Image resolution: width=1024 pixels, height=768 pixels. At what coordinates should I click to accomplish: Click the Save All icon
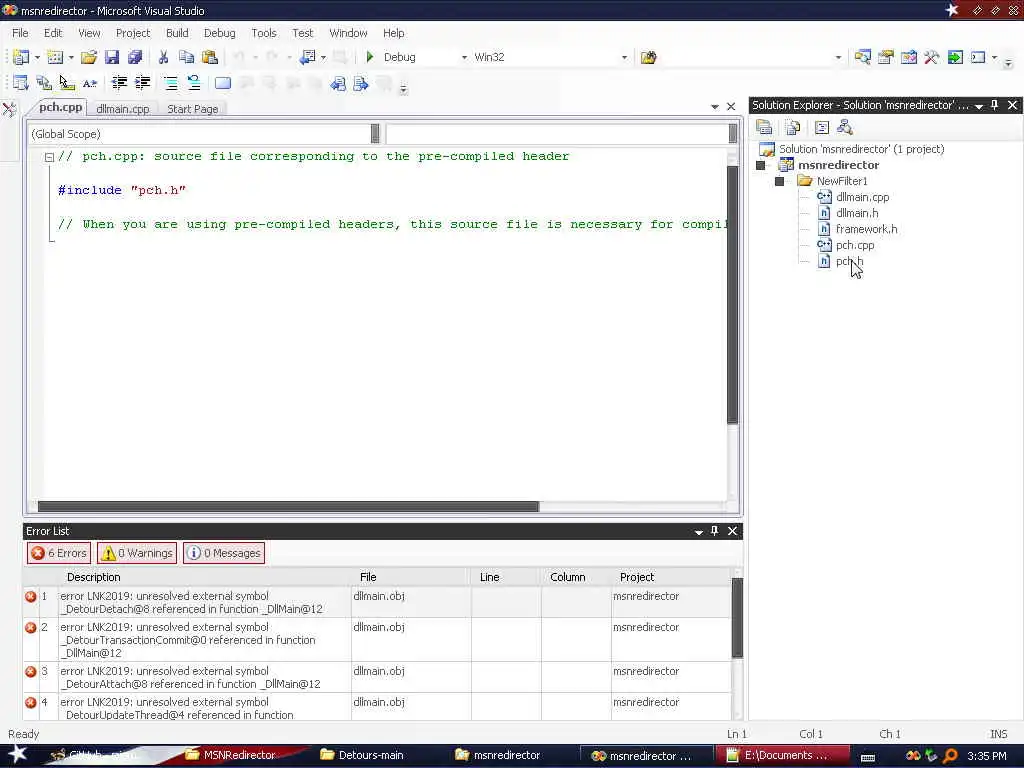point(135,57)
